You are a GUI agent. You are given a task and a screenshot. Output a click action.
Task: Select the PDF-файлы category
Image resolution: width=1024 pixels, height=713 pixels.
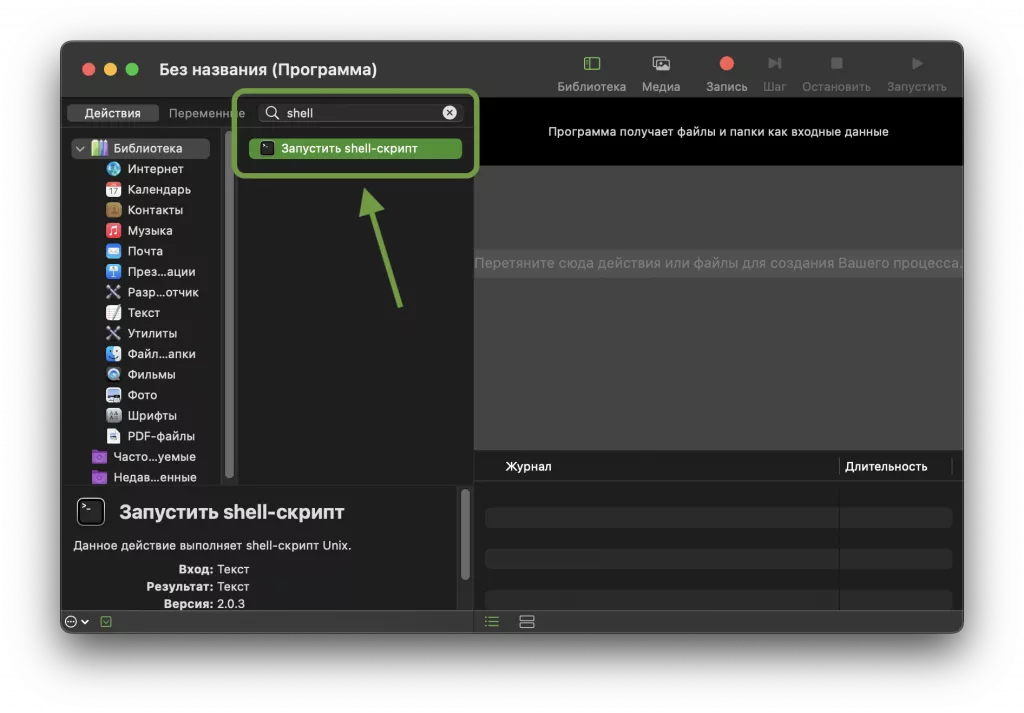coord(160,436)
